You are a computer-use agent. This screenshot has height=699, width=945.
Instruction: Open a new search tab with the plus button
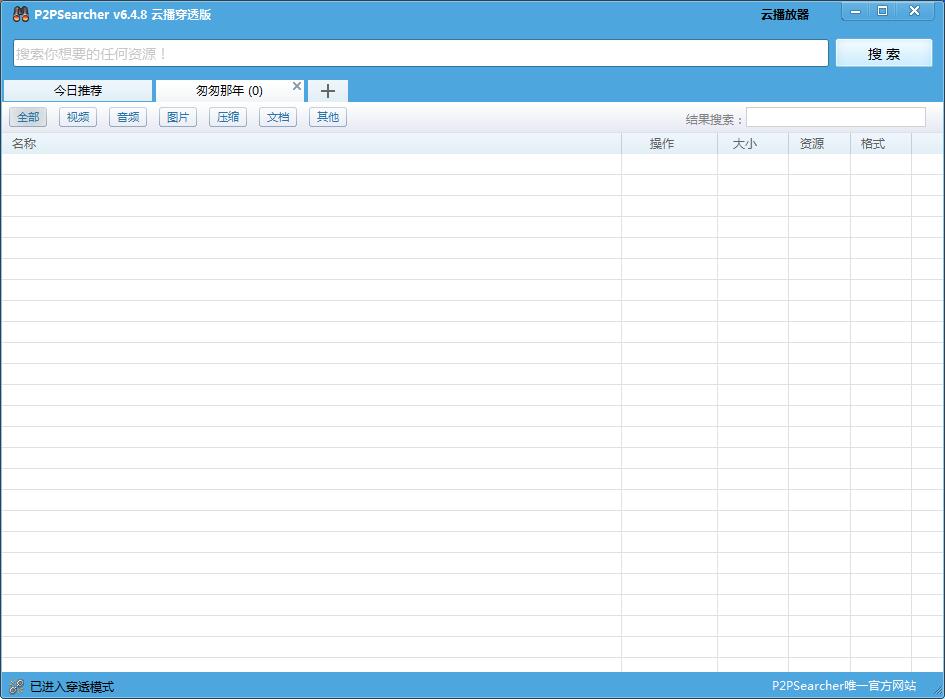[x=327, y=90]
